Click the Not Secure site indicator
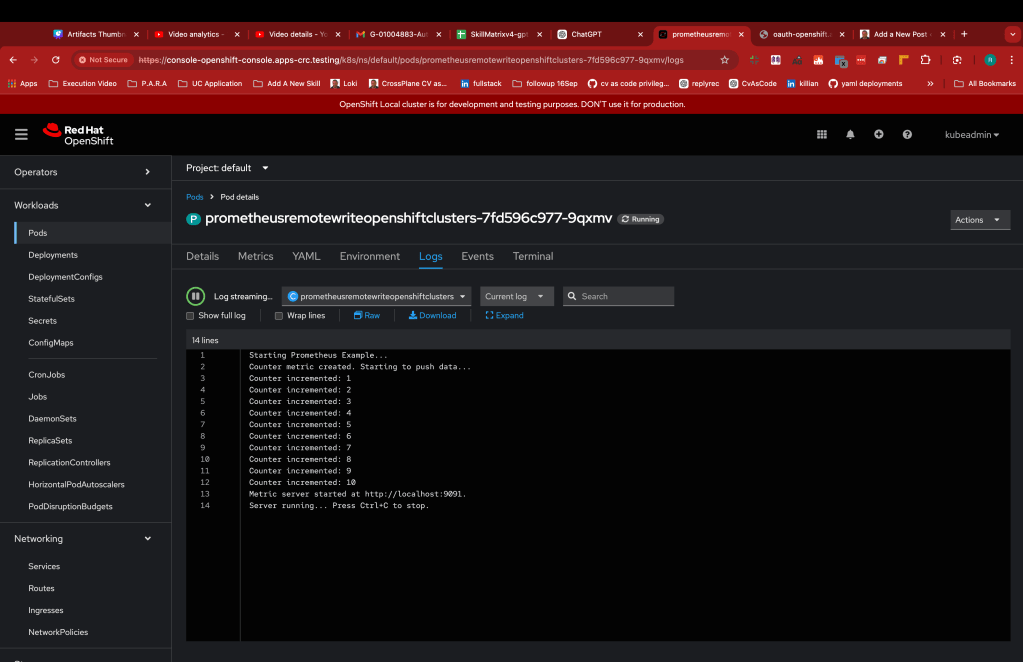Image resolution: width=1023 pixels, height=662 pixels. click(104, 60)
